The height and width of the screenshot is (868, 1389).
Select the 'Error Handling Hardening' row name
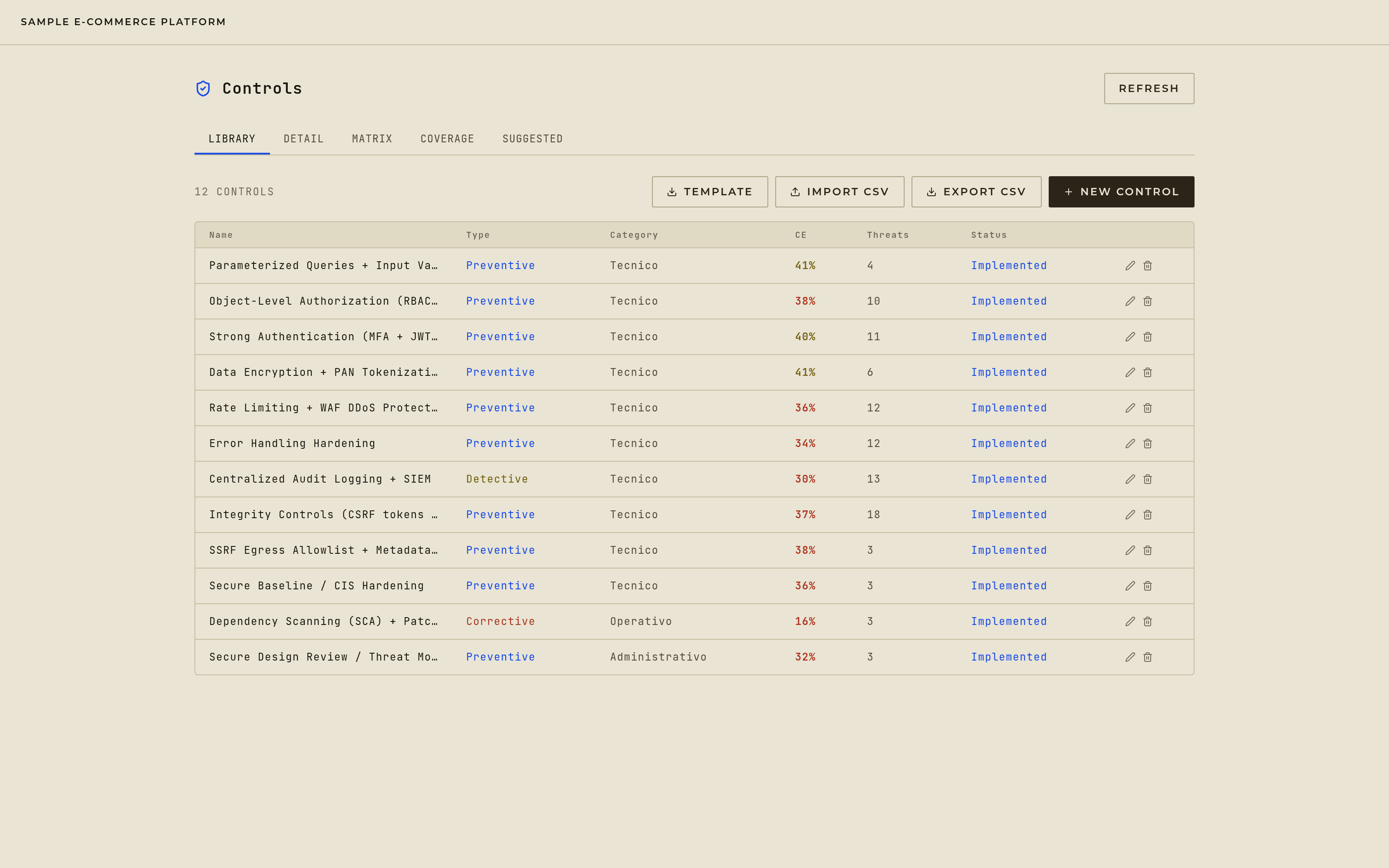click(292, 444)
